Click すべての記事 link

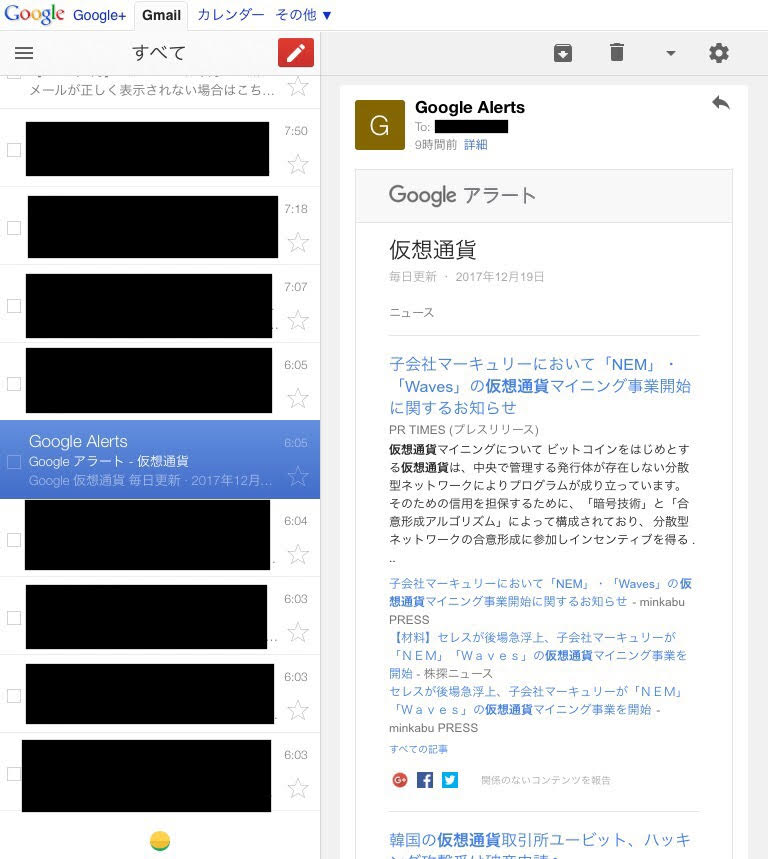[418, 749]
